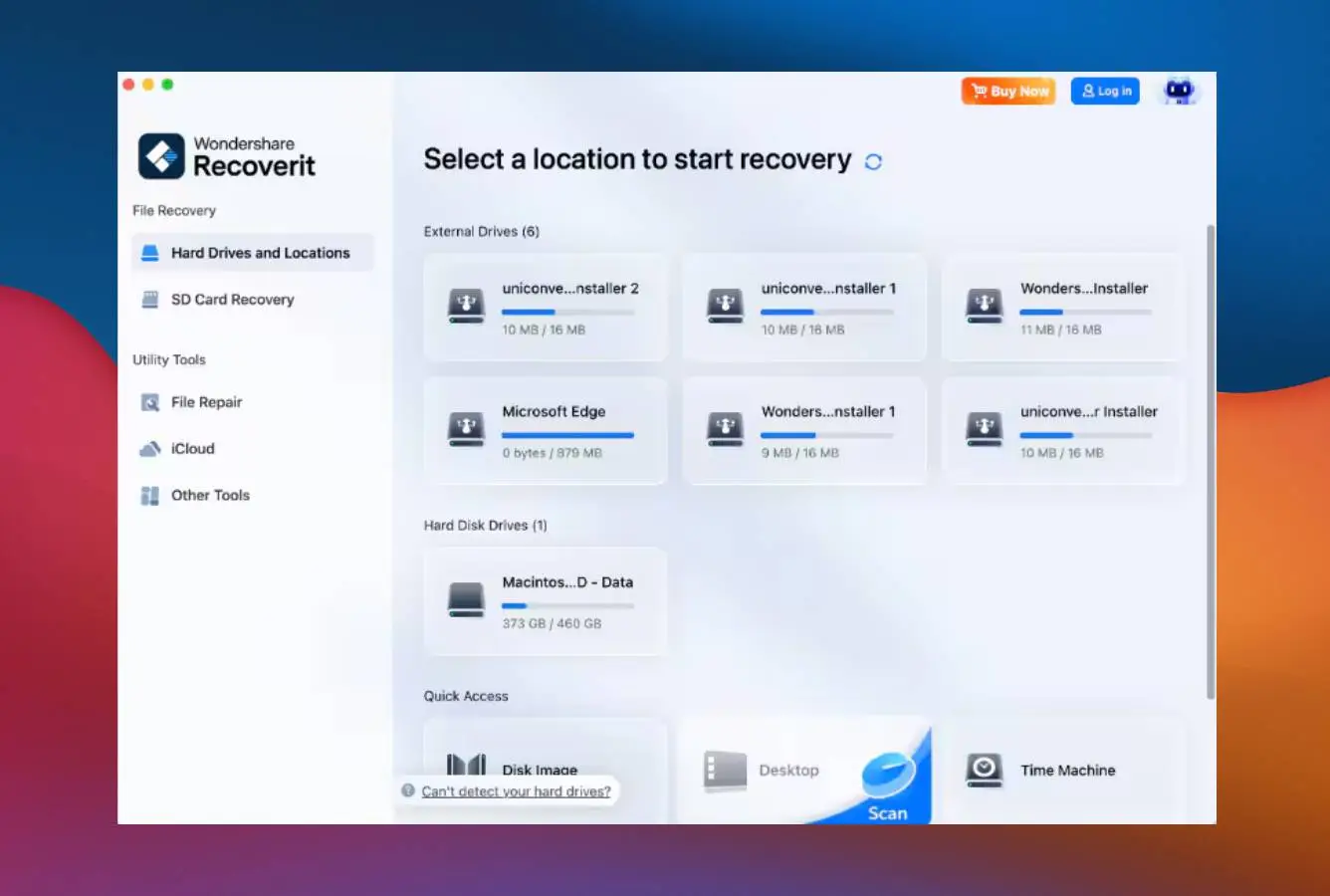Image resolution: width=1330 pixels, height=896 pixels.
Task: Click the "Hard Disk Drives (1)" heading
Action: tap(486, 525)
